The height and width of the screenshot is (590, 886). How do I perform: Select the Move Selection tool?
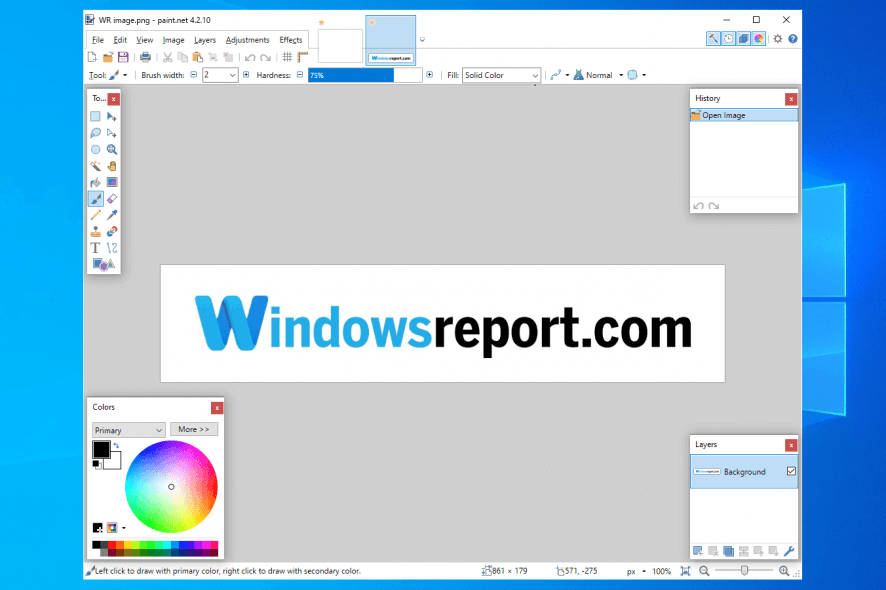pos(112,133)
